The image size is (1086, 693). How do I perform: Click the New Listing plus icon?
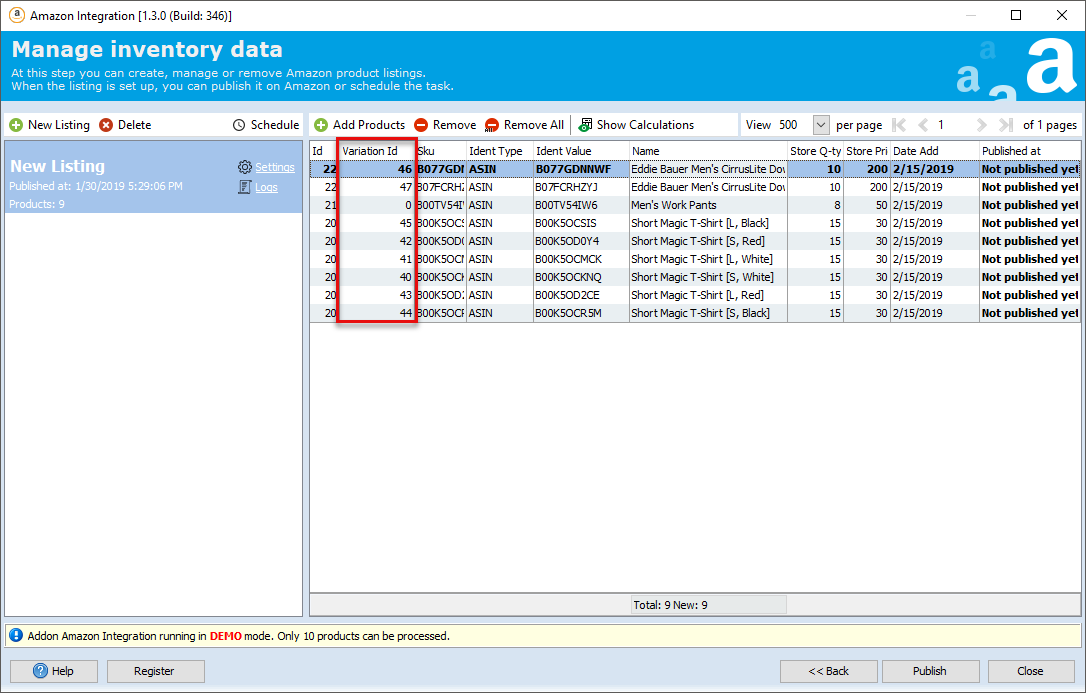[x=16, y=125]
